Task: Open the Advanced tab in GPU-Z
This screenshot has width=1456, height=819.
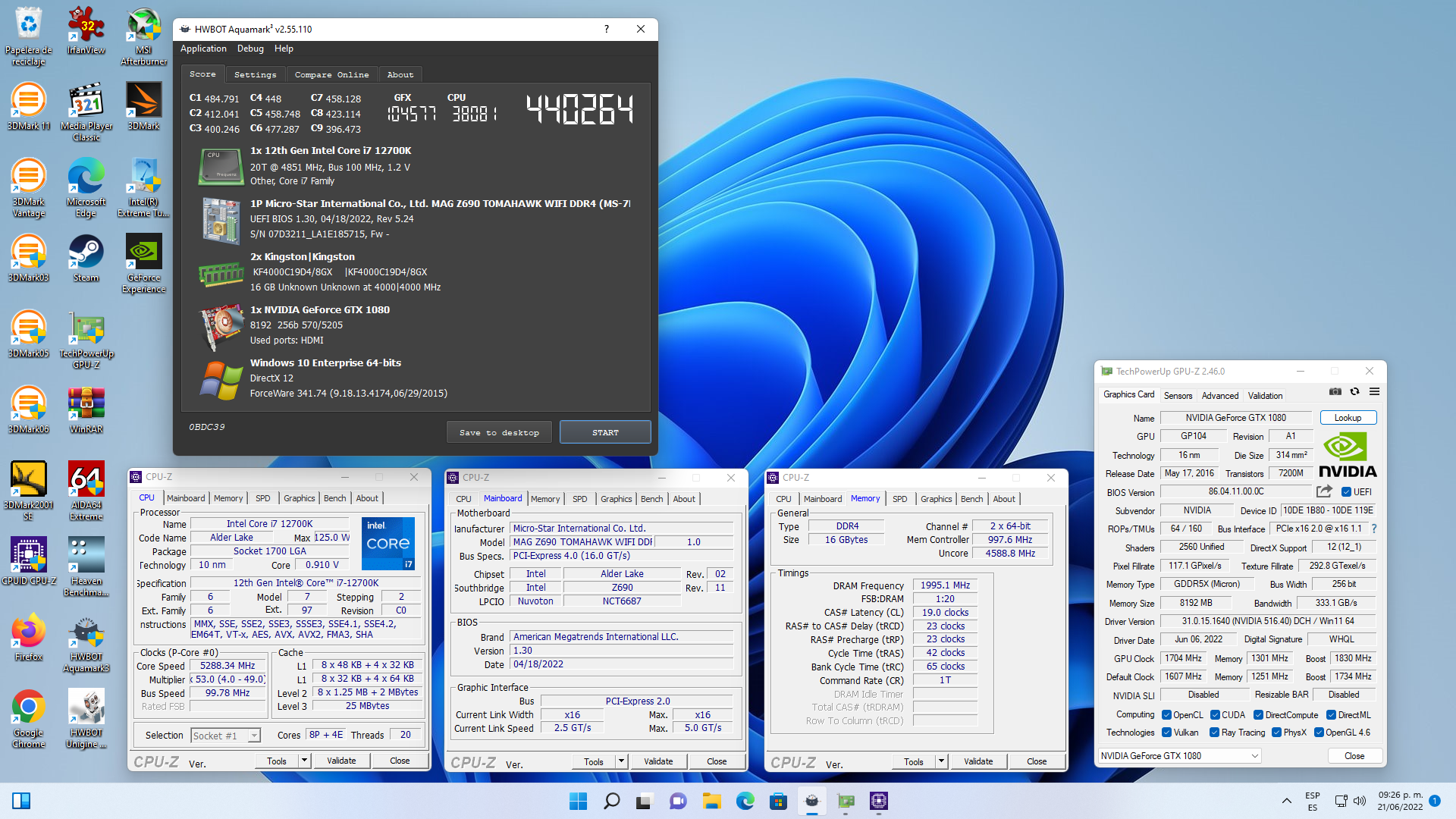Action: 1219,396
